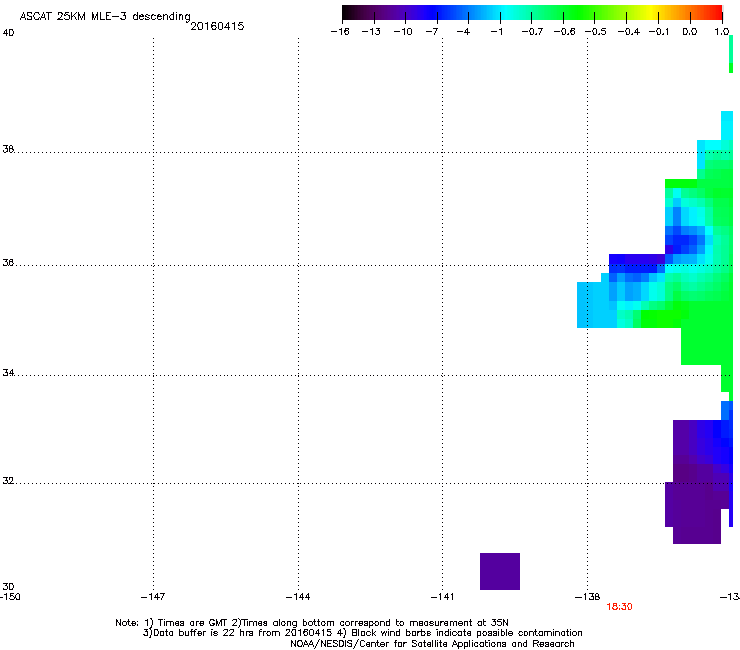Click the -7 color scale label

click(432, 32)
